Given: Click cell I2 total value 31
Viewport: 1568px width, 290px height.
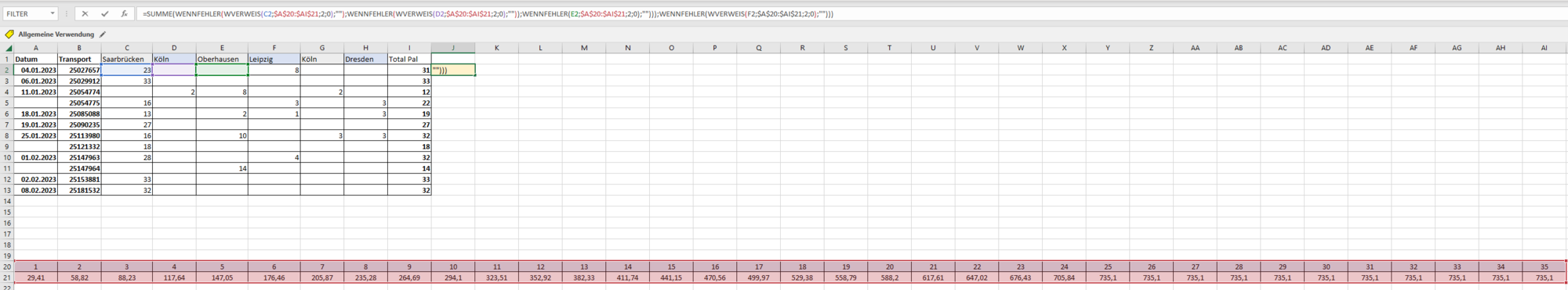Looking at the screenshot, I should pos(409,70).
